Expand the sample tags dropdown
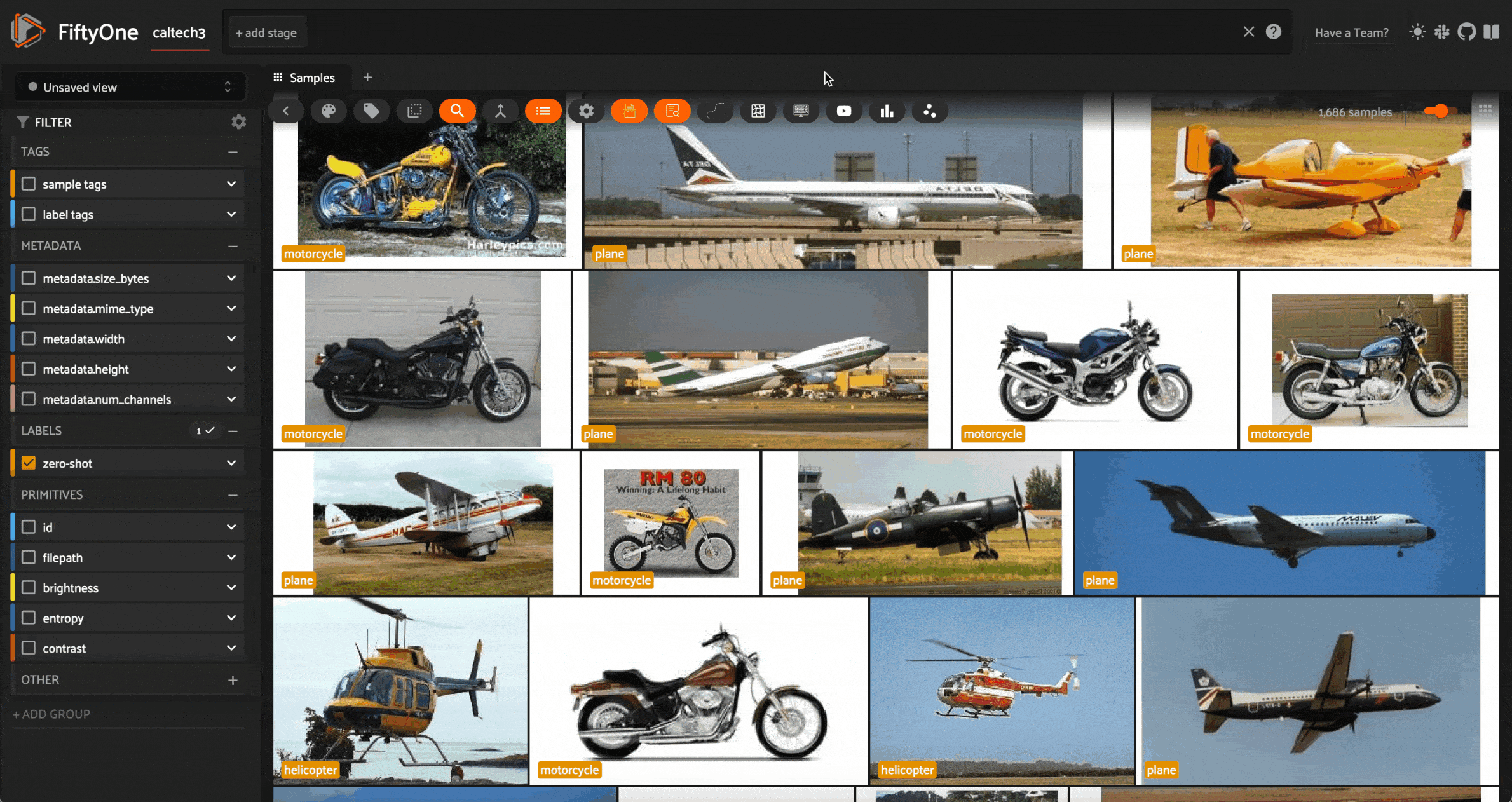 [231, 184]
